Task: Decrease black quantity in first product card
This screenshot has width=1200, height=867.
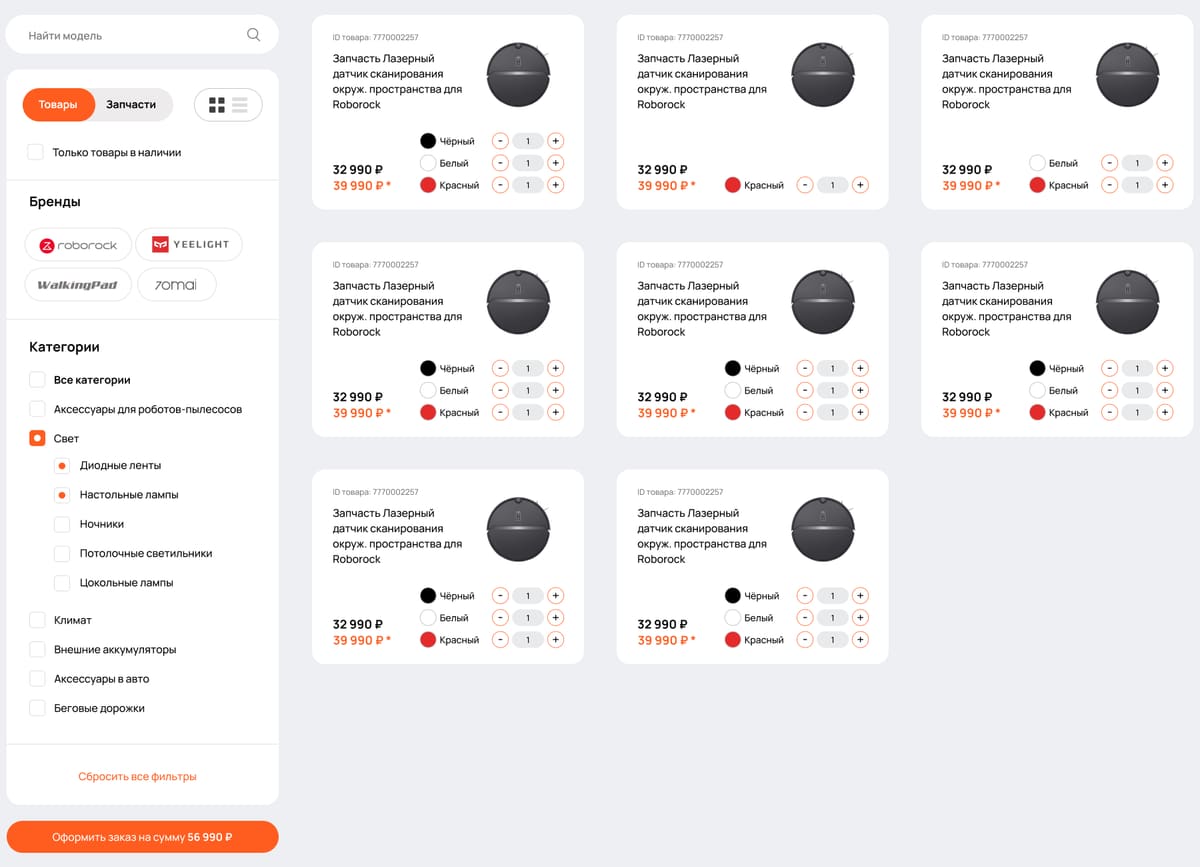Action: (x=500, y=141)
